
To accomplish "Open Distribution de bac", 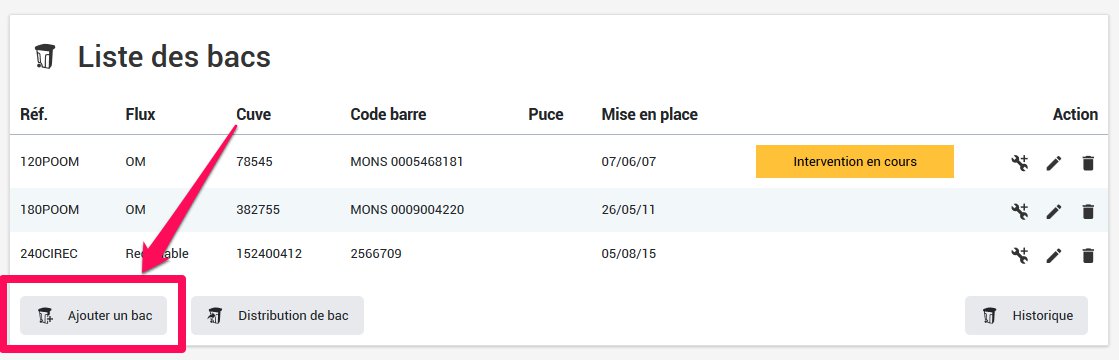I will (278, 315).
